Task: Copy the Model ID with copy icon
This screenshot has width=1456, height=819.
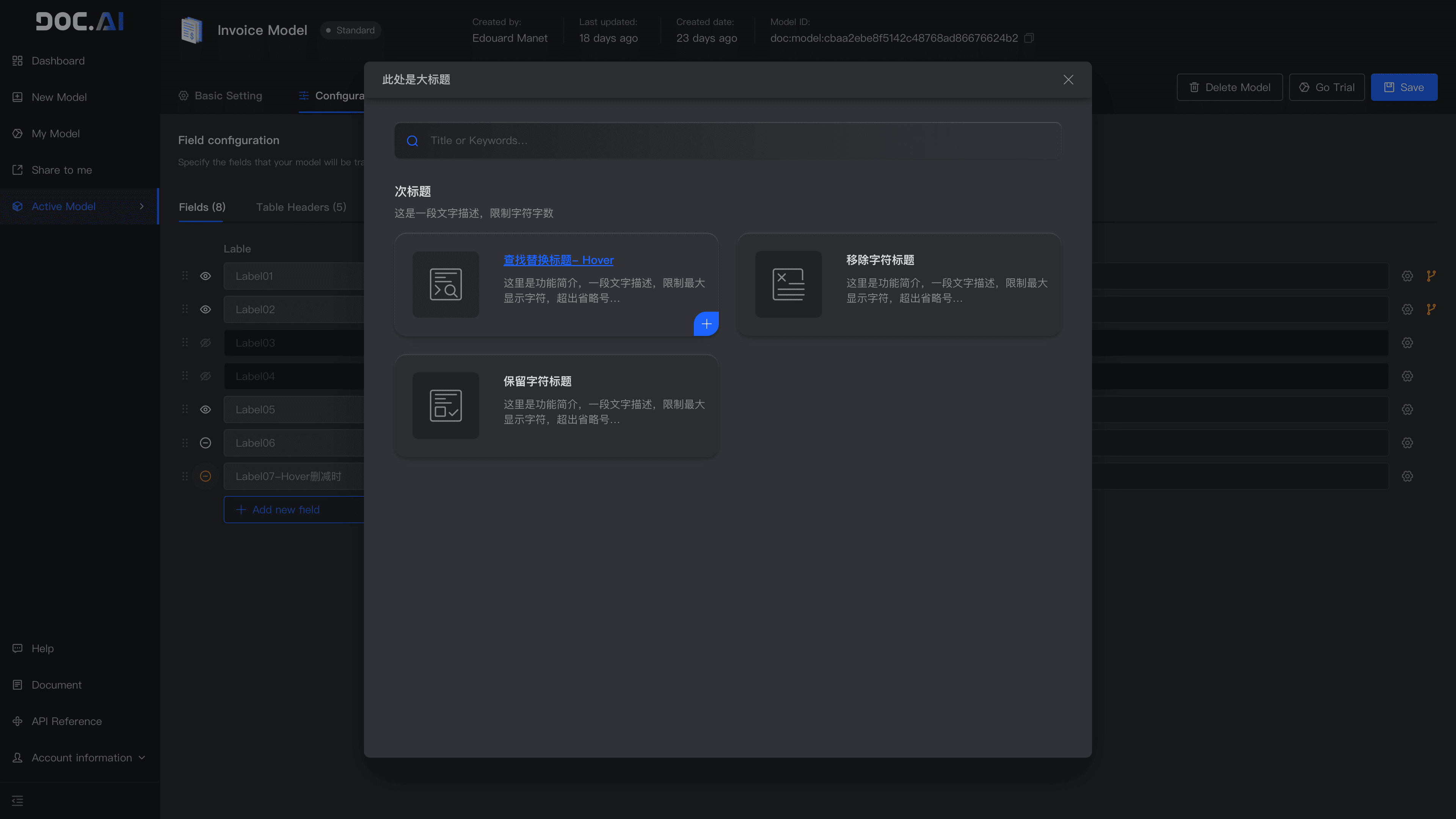Action: pos(1029,38)
